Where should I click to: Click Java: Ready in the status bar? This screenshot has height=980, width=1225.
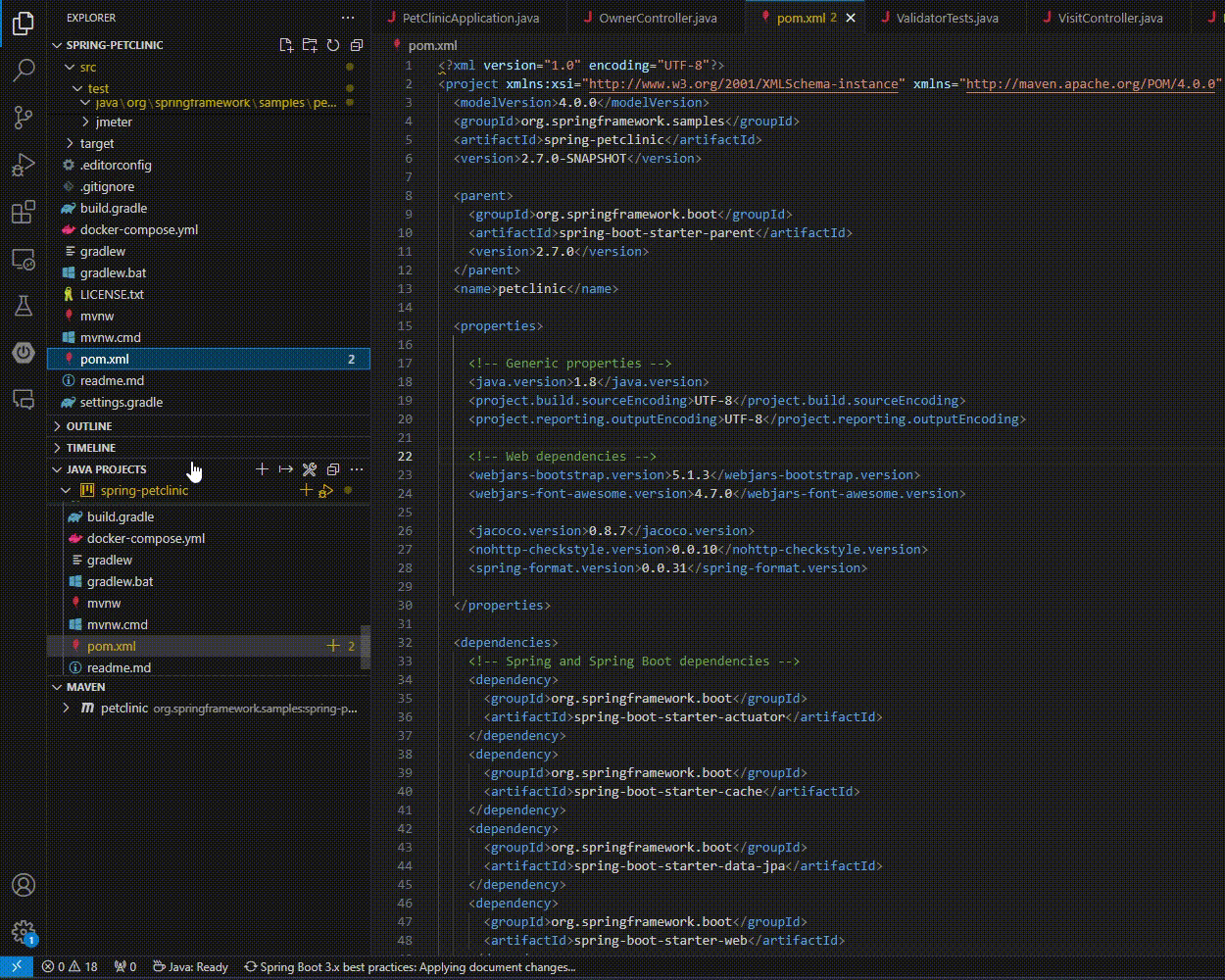[x=192, y=967]
